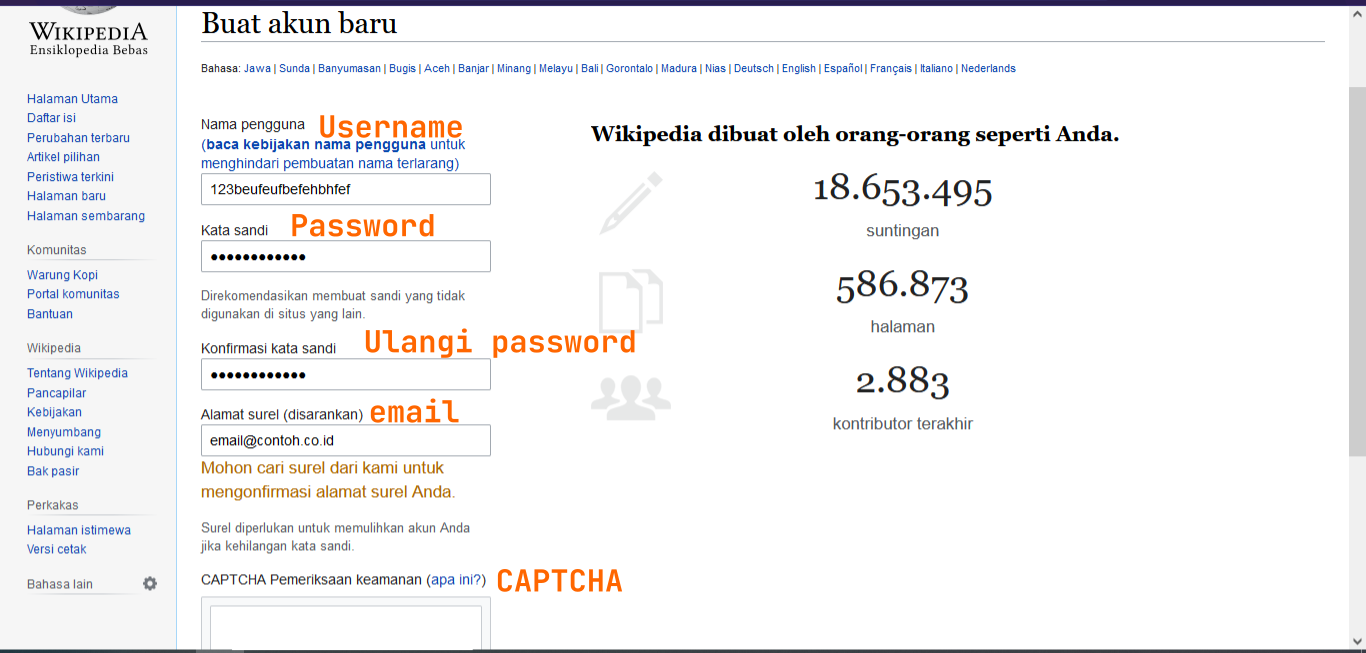Open Hubungi kami link

pyautogui.click(x=65, y=451)
